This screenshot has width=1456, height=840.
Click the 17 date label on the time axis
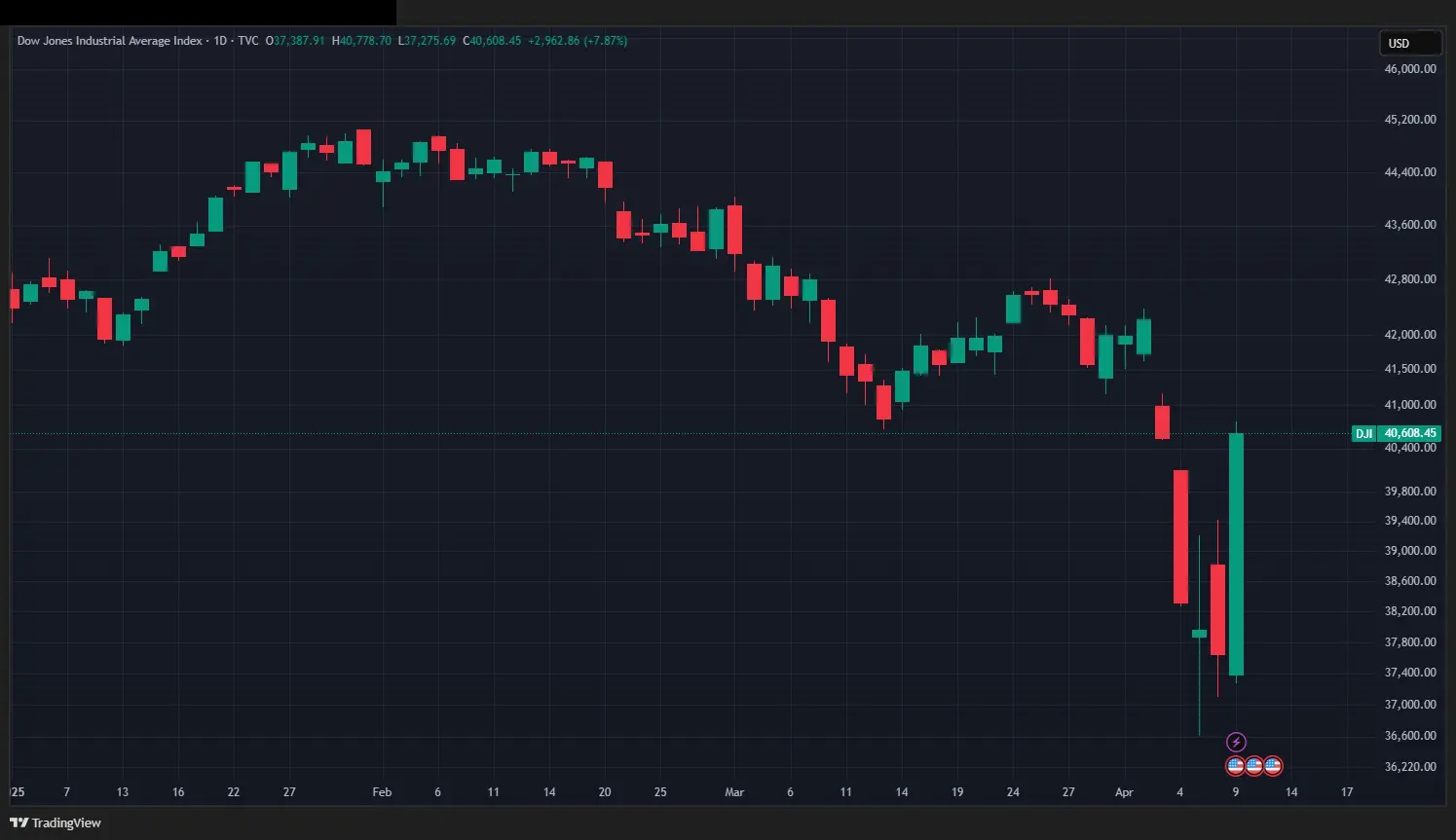(x=1347, y=792)
